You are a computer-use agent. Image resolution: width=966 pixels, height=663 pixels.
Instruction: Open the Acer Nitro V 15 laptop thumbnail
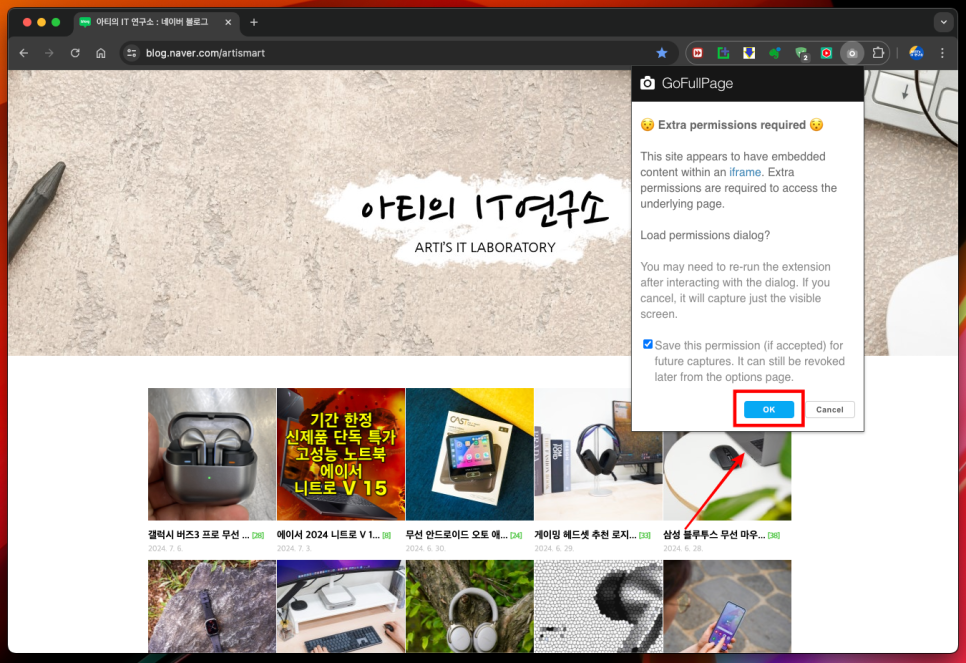341,454
